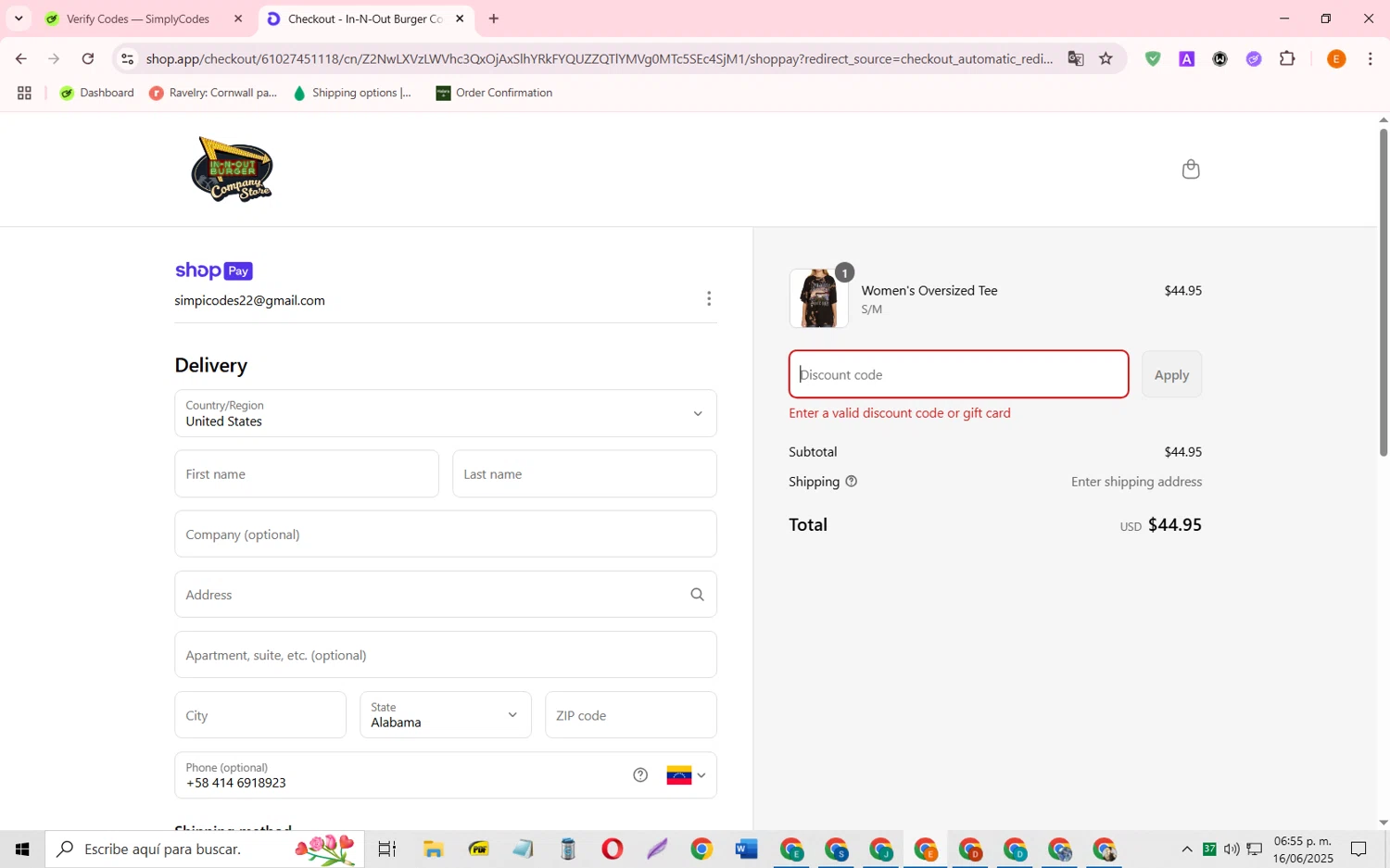Screen dimensions: 1390x868
Task: Open Order Confirmation bookmark
Action: [495, 93]
